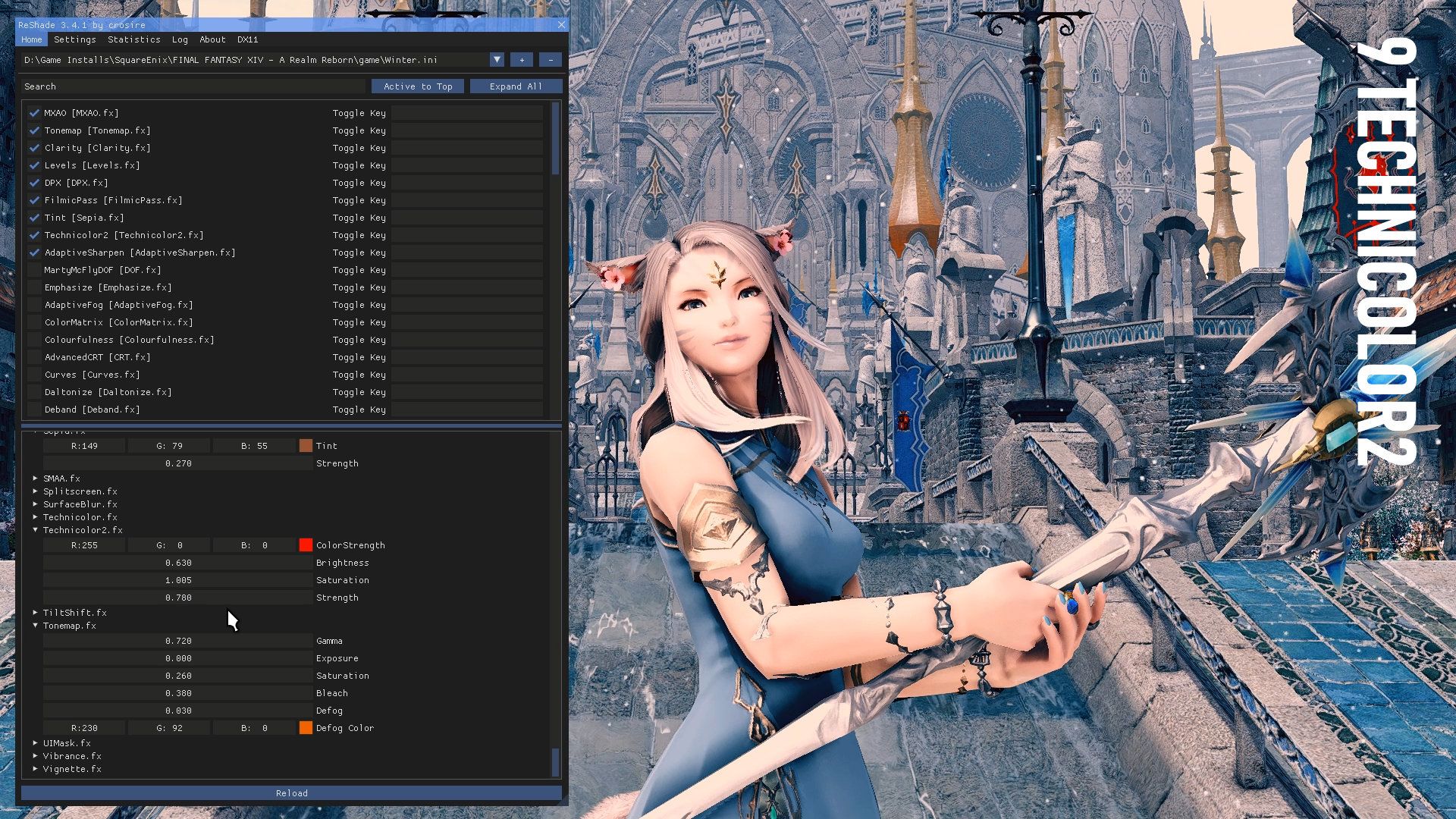Collapse the Tonemap.fx section

(36, 626)
